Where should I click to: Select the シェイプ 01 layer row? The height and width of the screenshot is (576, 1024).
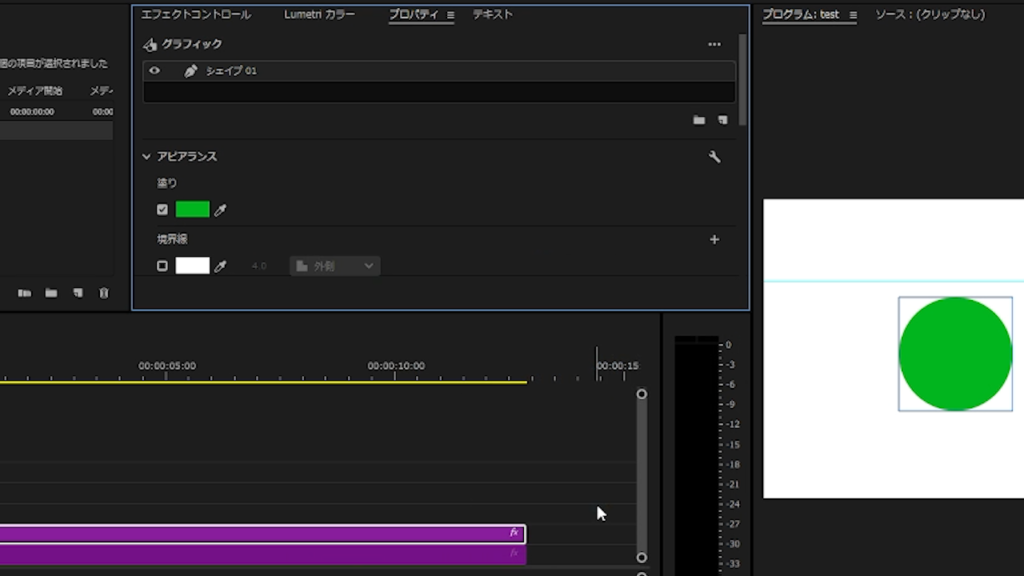pyautogui.click(x=439, y=71)
